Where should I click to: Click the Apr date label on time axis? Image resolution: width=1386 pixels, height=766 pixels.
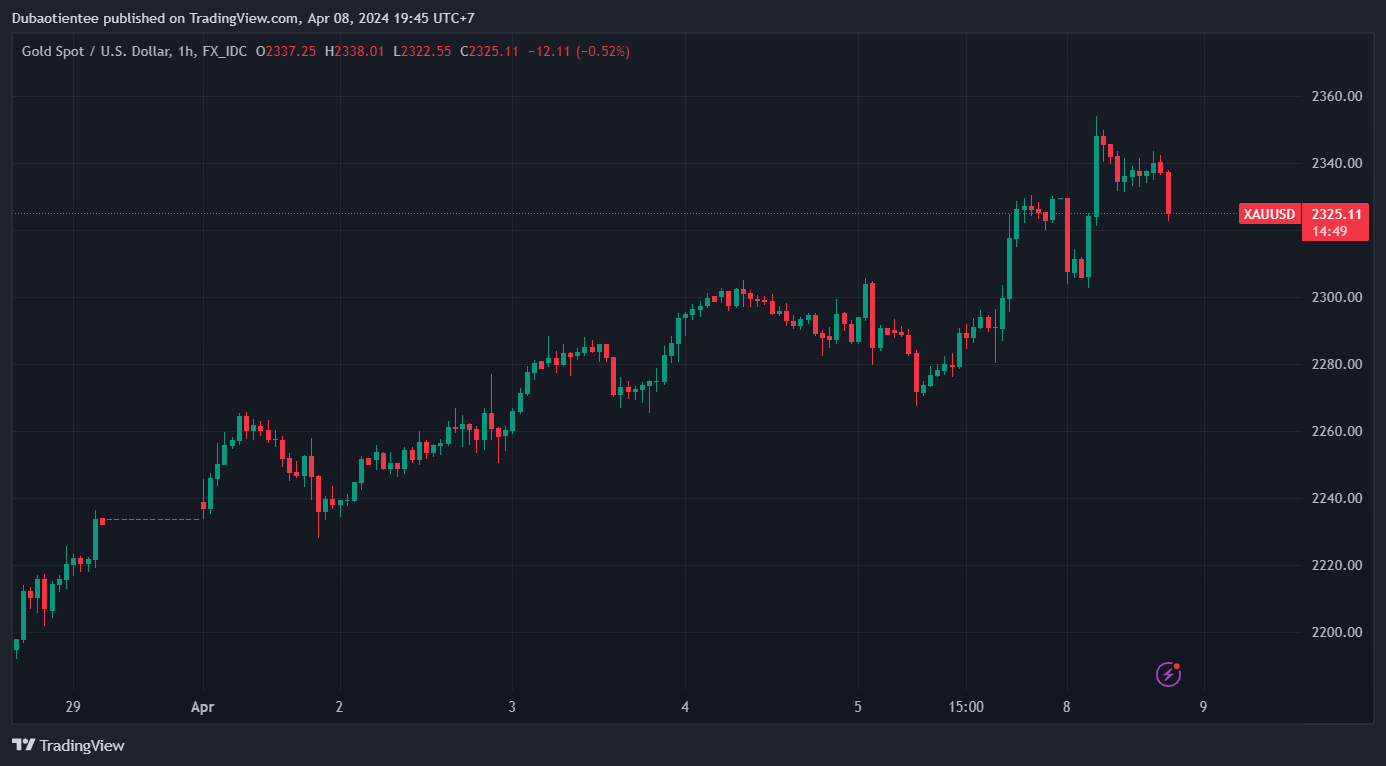(202, 707)
